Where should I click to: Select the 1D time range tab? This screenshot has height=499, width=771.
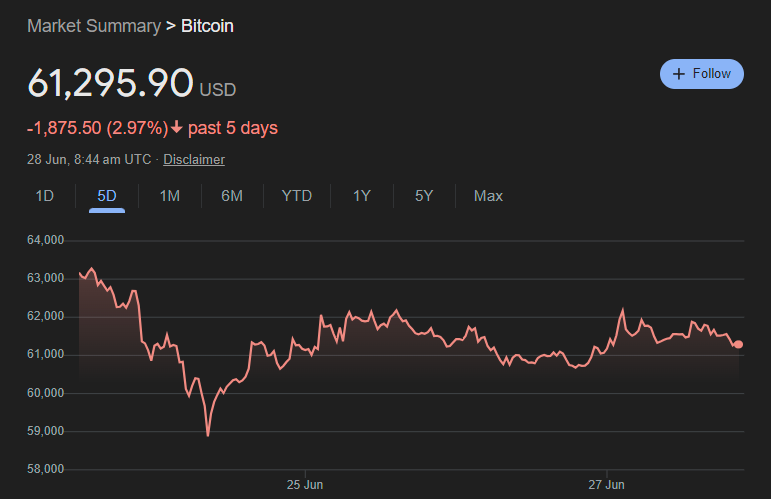pyautogui.click(x=44, y=196)
